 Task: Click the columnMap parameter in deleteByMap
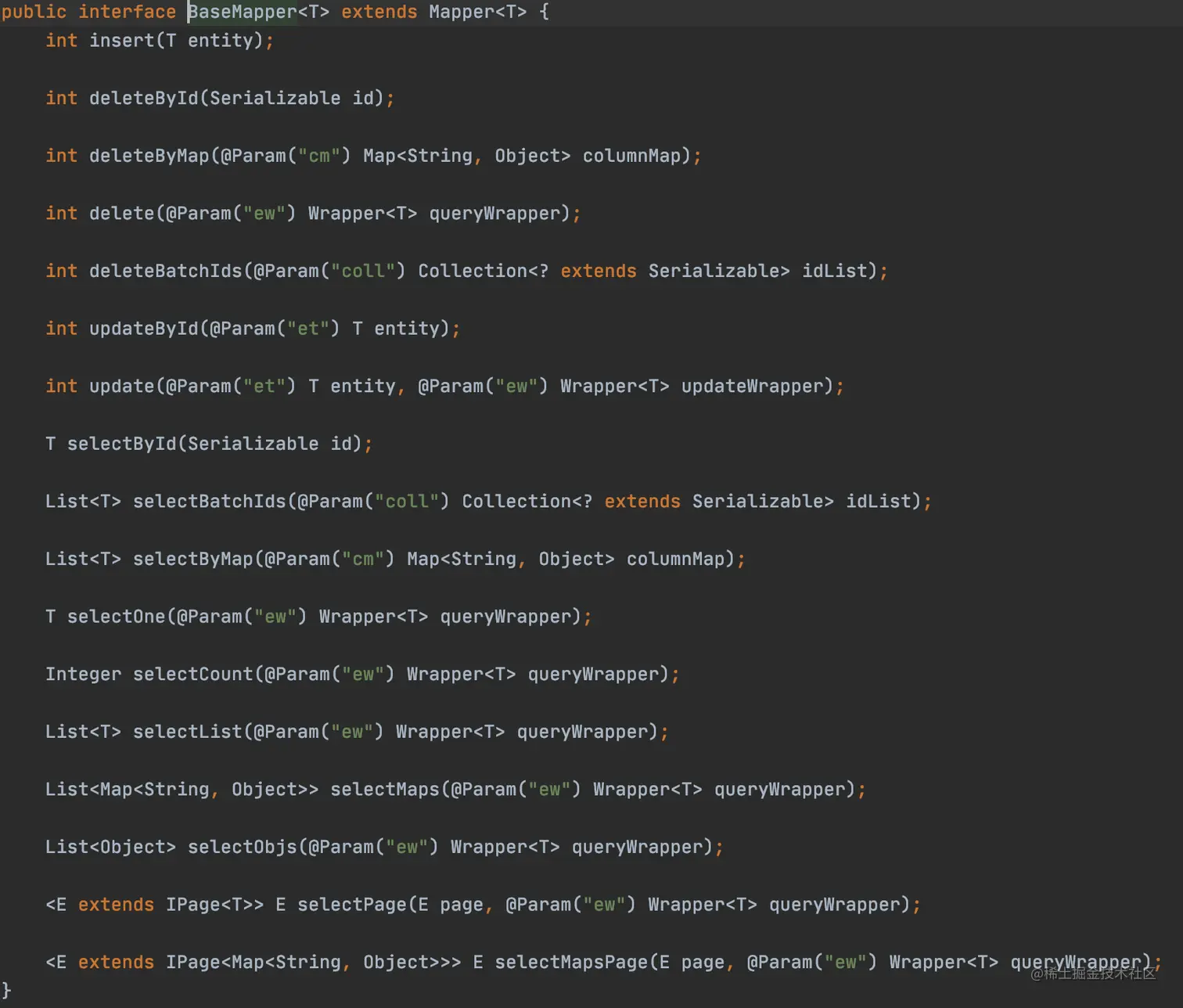click(631, 156)
